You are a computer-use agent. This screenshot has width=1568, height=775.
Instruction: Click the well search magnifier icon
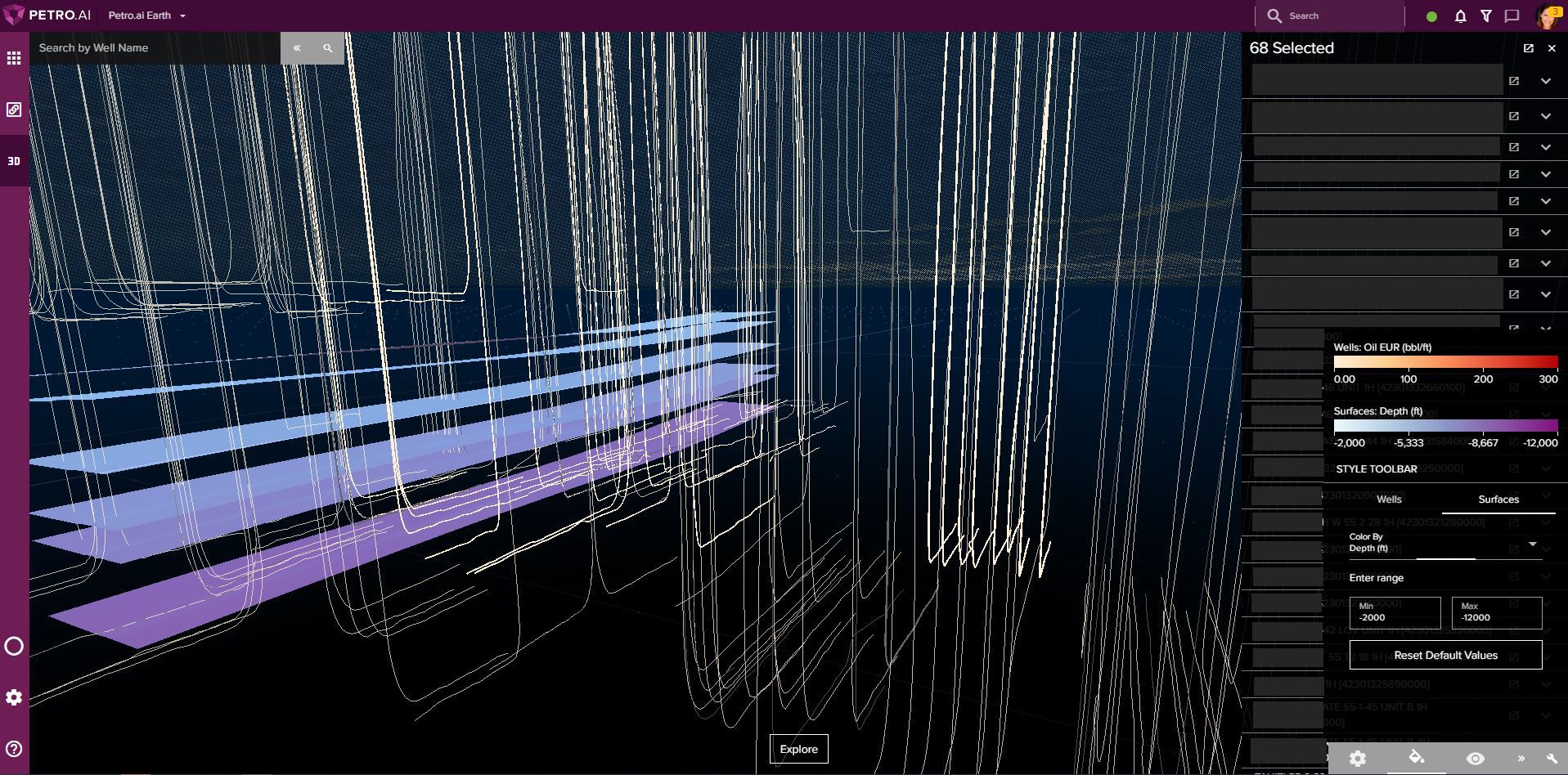click(x=328, y=48)
